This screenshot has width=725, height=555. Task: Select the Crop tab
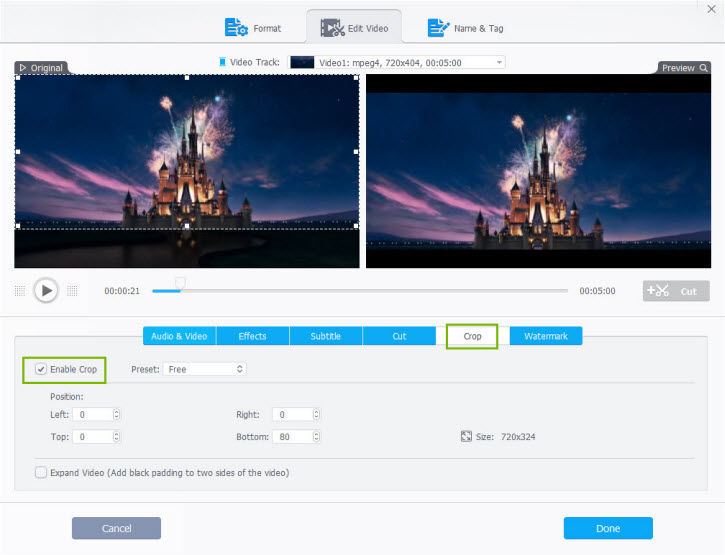pos(472,336)
